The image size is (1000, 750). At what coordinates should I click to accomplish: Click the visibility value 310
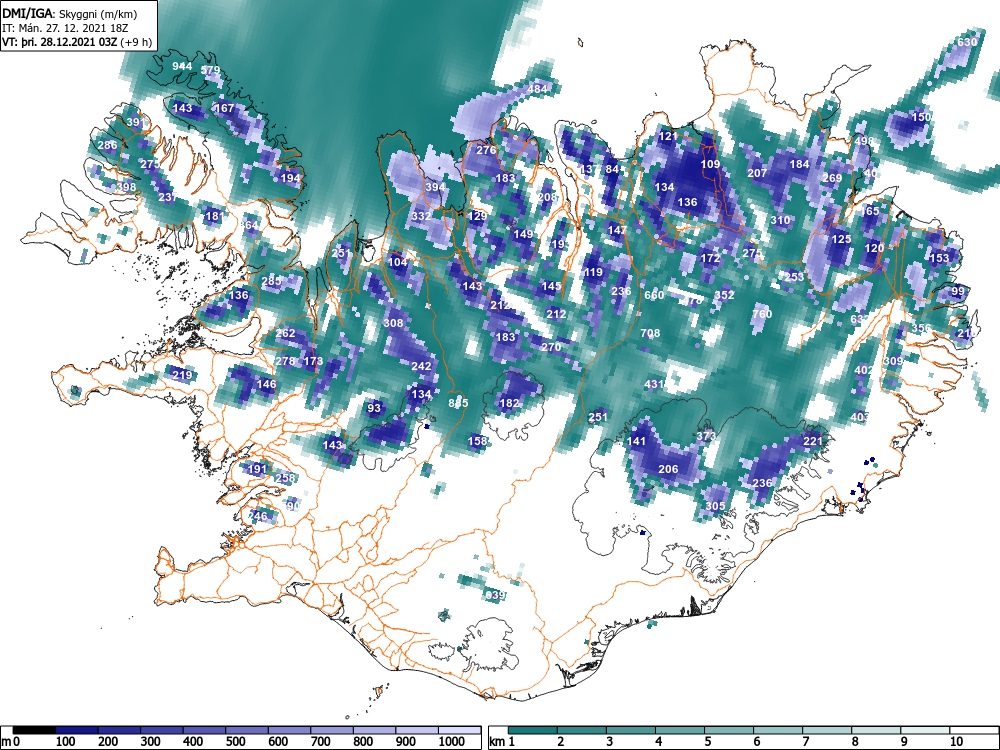pyautogui.click(x=780, y=221)
